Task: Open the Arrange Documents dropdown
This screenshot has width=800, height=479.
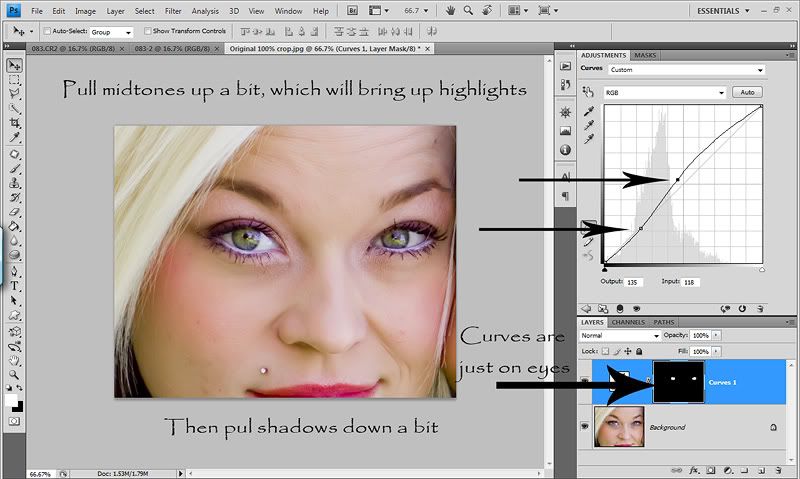Action: click(x=517, y=11)
